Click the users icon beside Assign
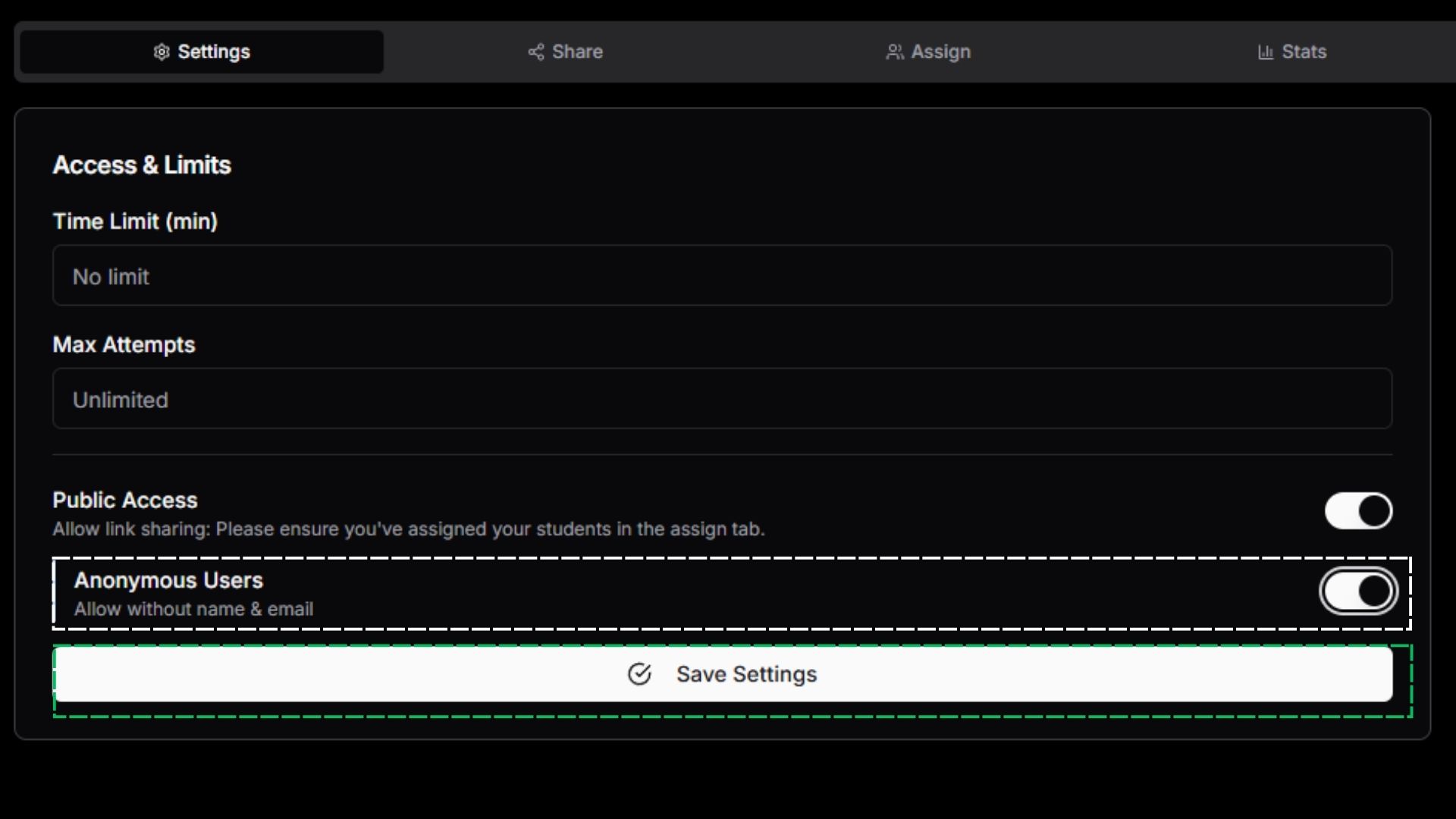Image resolution: width=1456 pixels, height=819 pixels. pos(895,52)
